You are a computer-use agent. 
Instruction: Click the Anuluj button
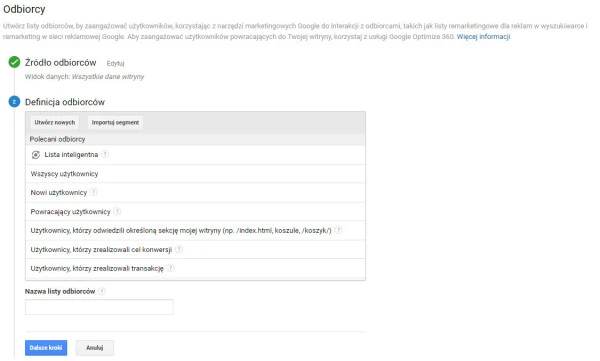tap(95, 348)
